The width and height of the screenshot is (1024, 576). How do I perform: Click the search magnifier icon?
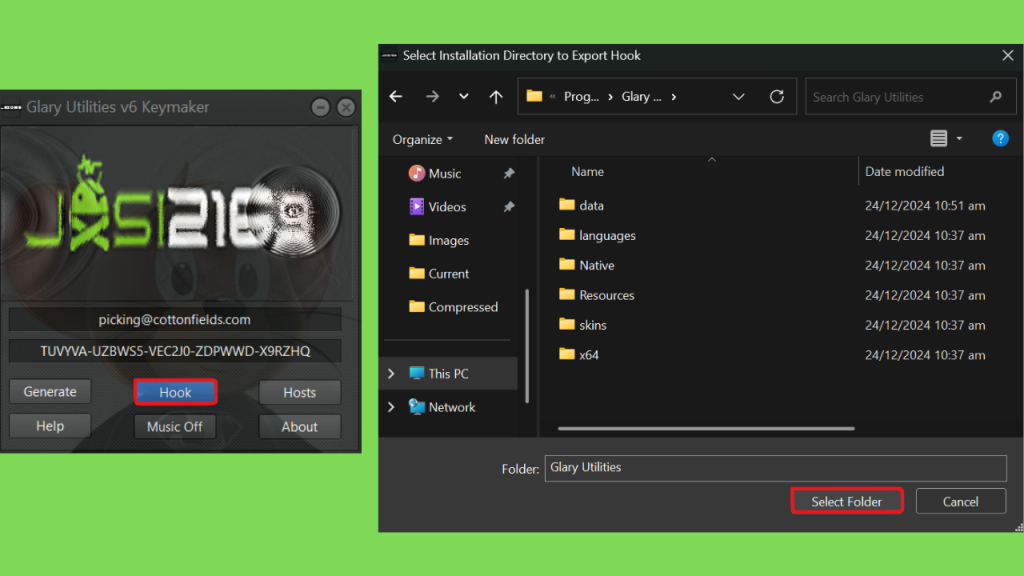[996, 97]
